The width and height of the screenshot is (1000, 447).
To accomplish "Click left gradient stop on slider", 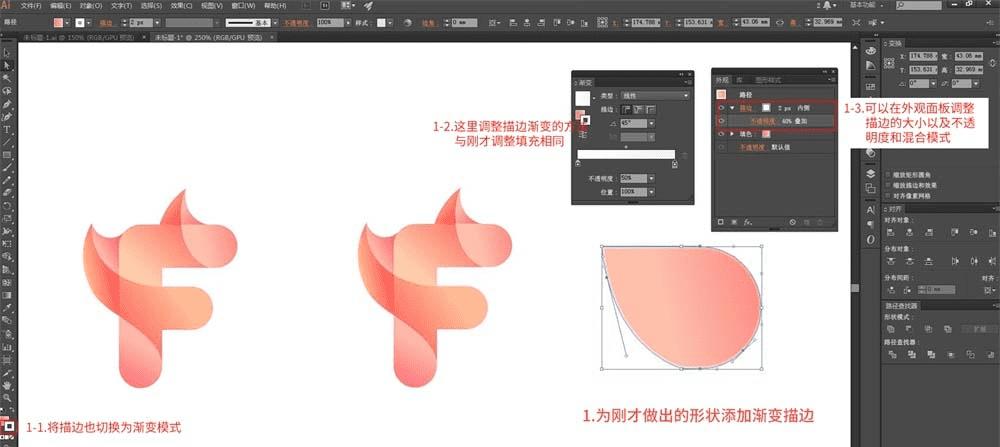I will pos(578,163).
